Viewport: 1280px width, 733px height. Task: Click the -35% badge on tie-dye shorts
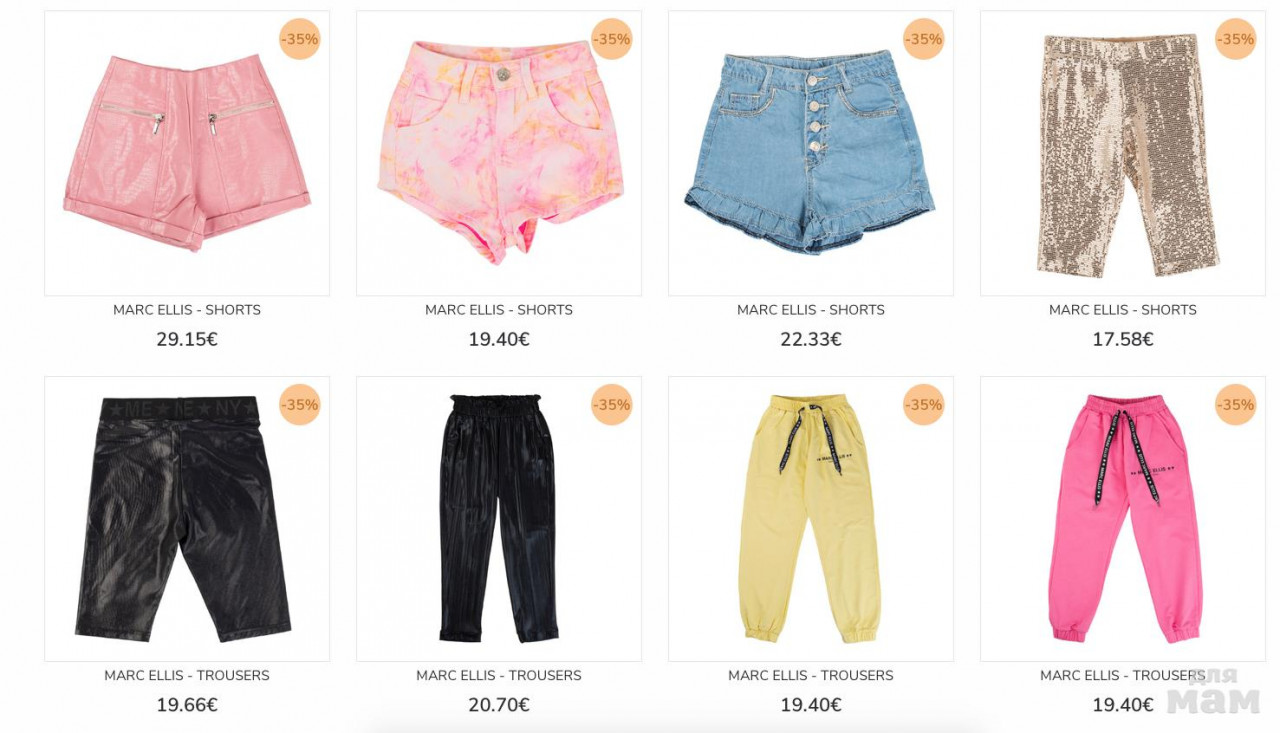coord(611,39)
